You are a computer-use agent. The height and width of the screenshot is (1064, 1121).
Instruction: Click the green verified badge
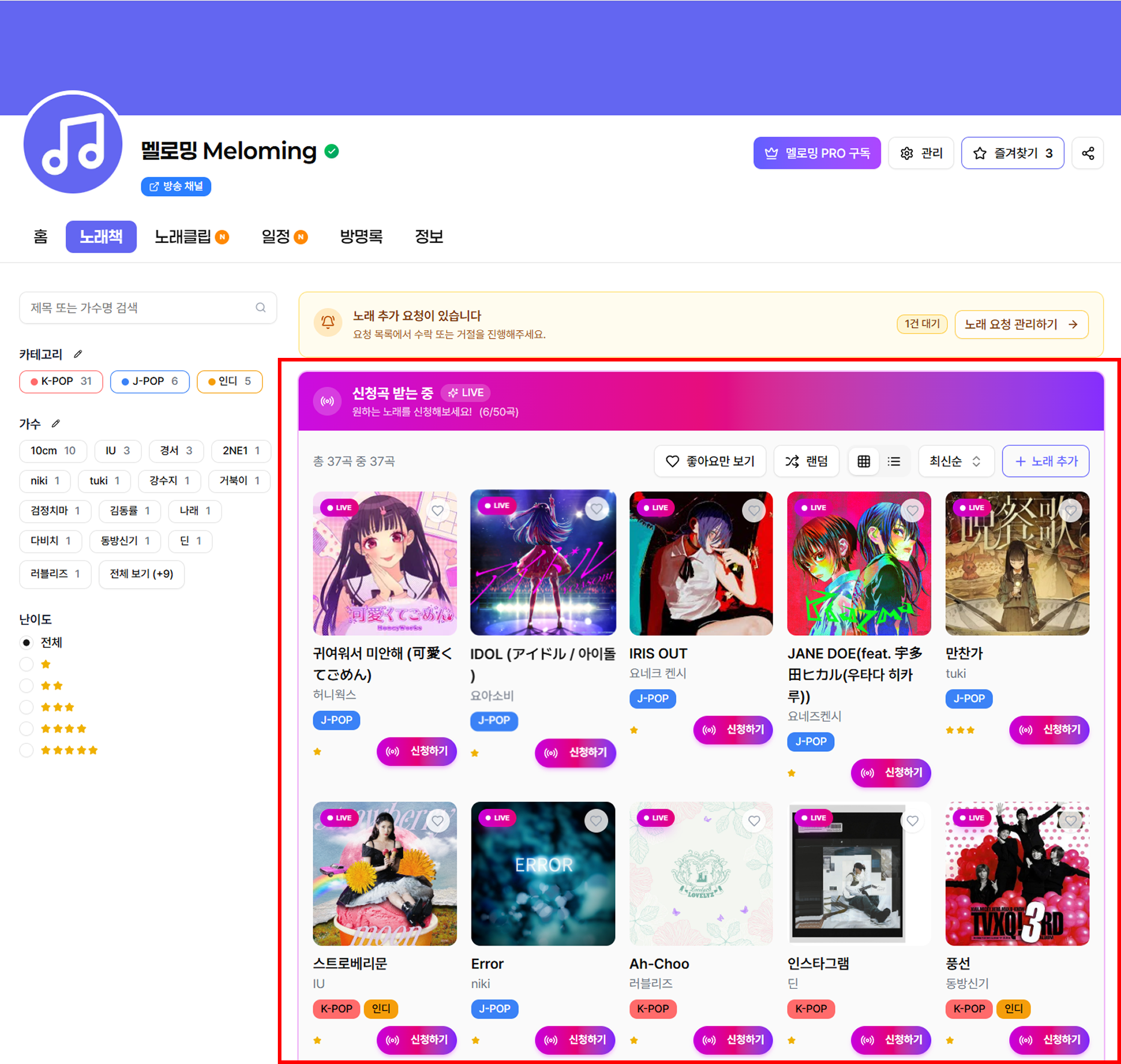pos(331,151)
